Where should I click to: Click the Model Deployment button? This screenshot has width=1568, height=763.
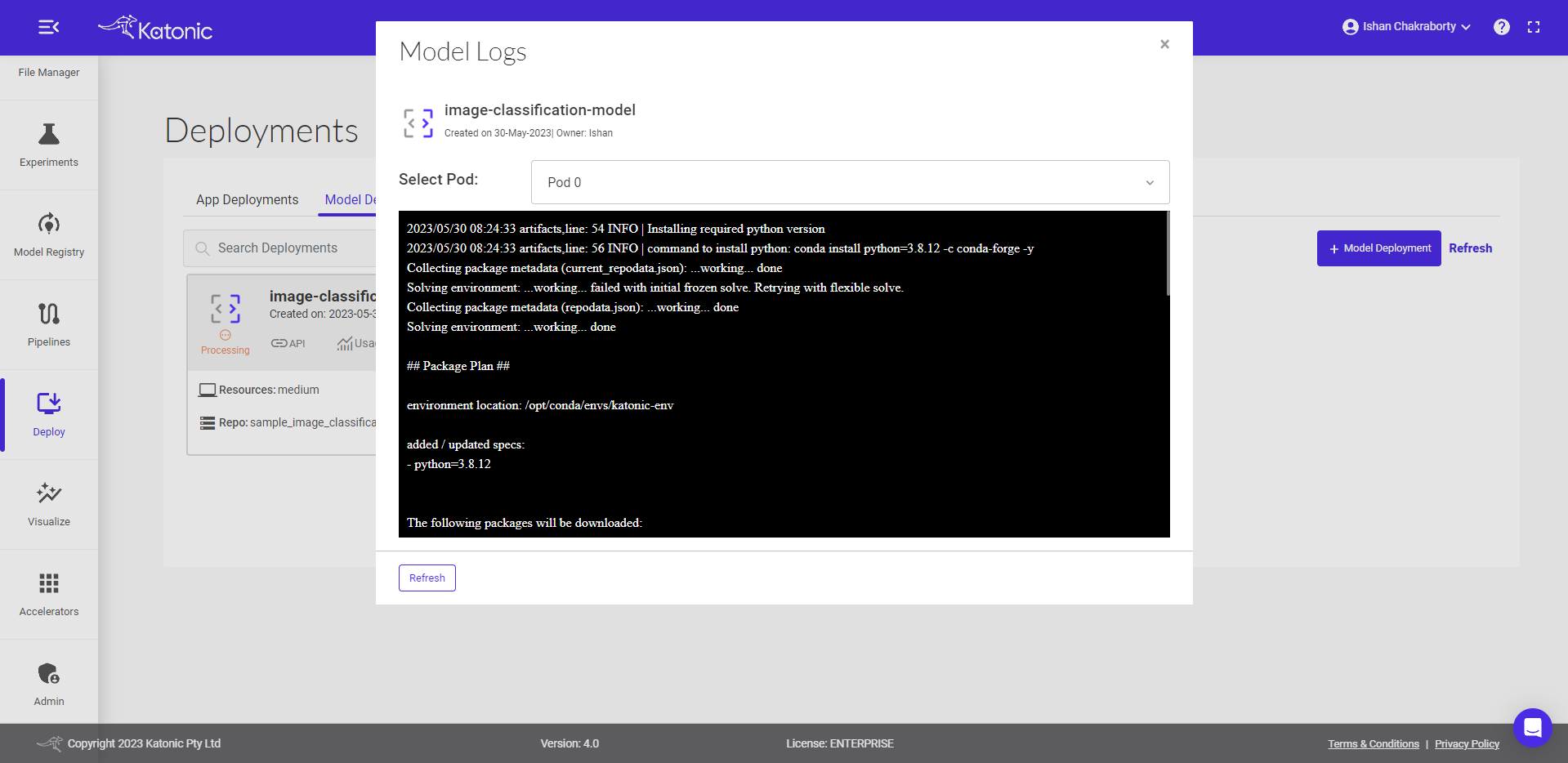point(1379,248)
